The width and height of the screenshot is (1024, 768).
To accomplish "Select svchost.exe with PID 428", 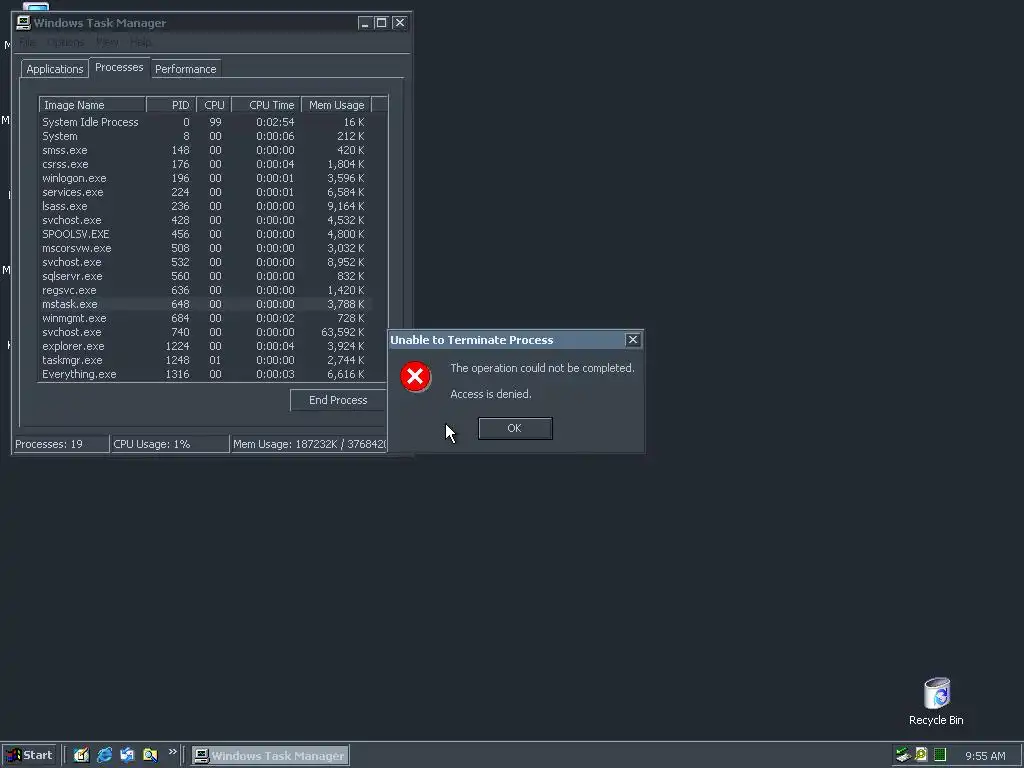I will tap(205, 220).
